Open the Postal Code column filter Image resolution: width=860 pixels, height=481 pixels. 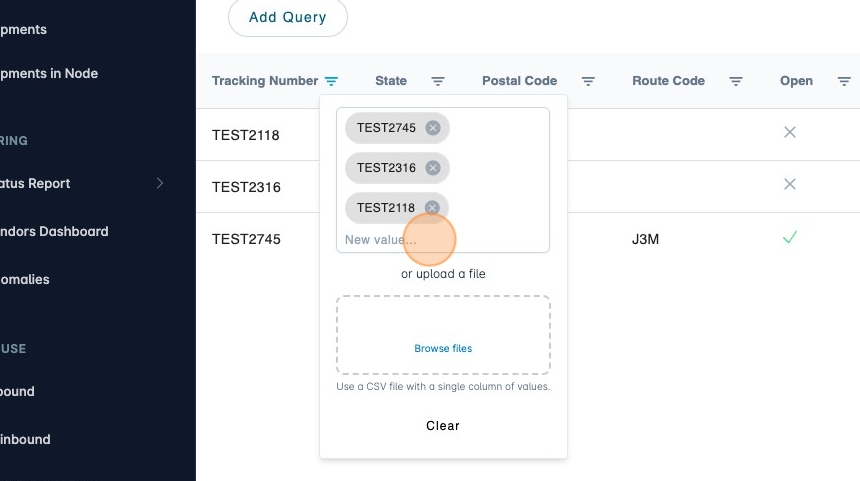pos(589,81)
